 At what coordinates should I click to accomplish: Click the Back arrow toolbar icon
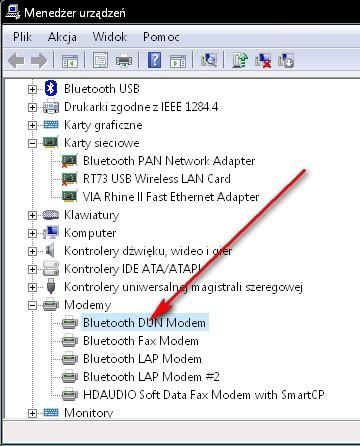pyautogui.click(x=16, y=61)
